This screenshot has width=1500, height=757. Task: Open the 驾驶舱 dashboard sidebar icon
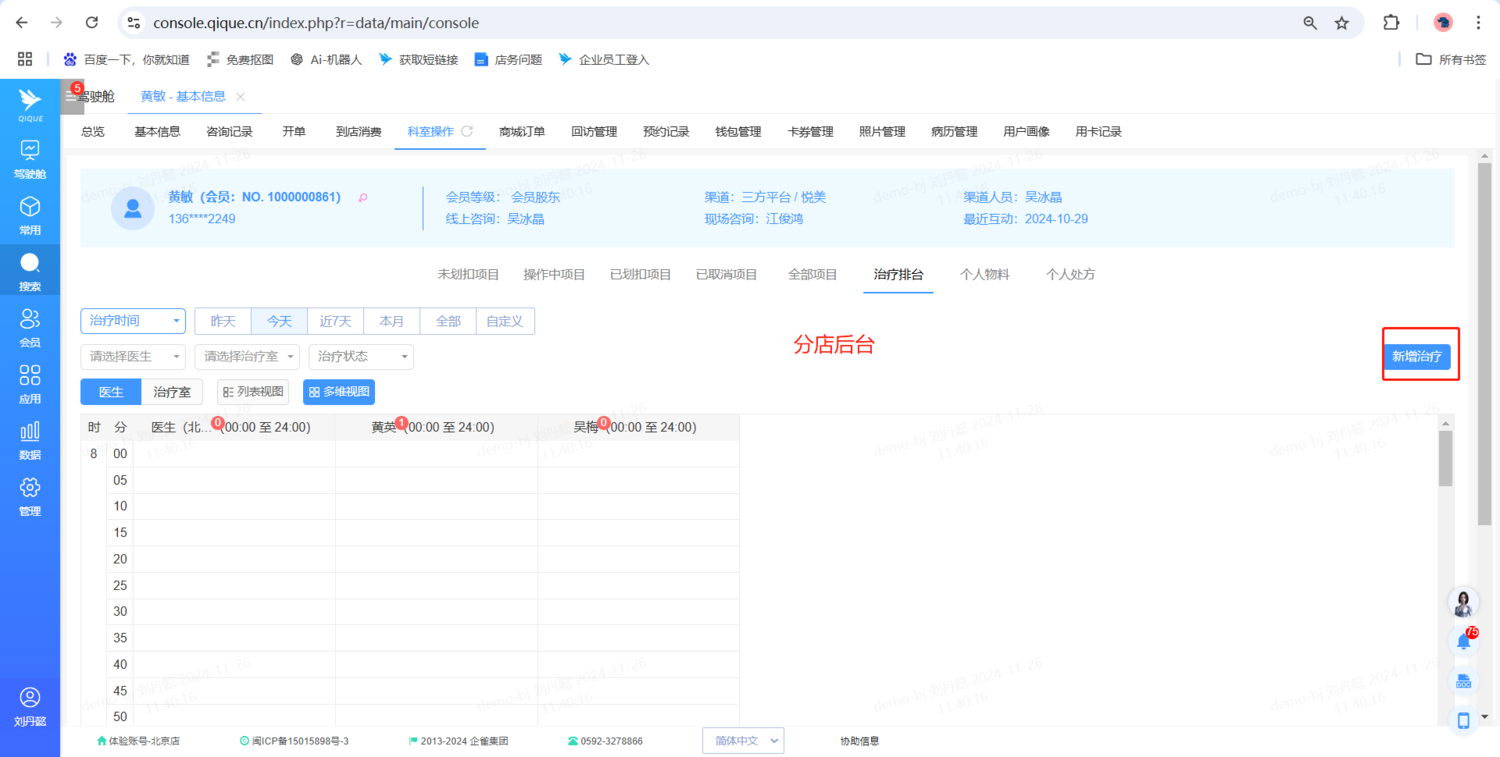click(x=30, y=158)
